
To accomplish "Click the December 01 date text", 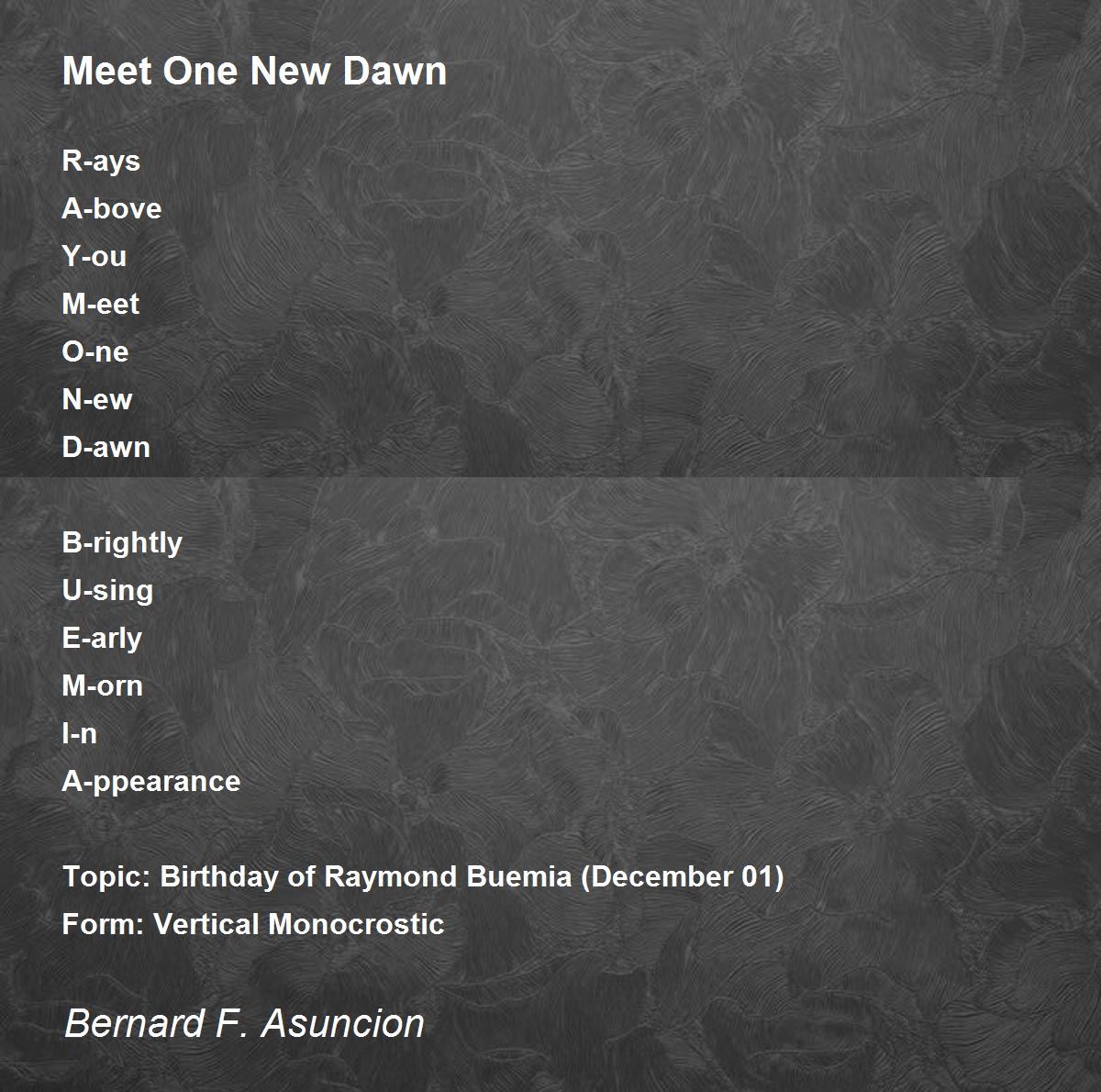I will click(x=683, y=877).
